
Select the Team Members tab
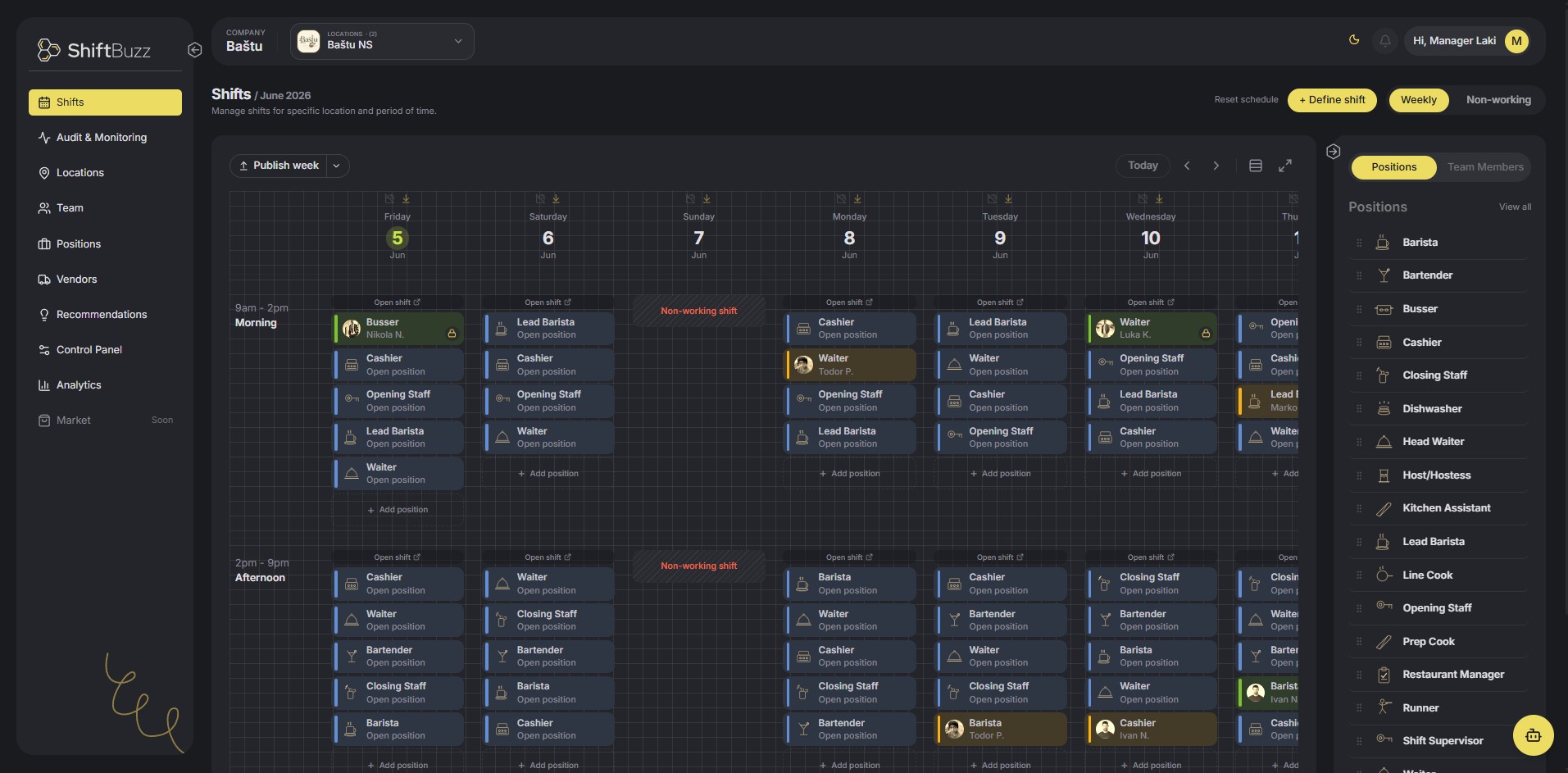[x=1485, y=167]
